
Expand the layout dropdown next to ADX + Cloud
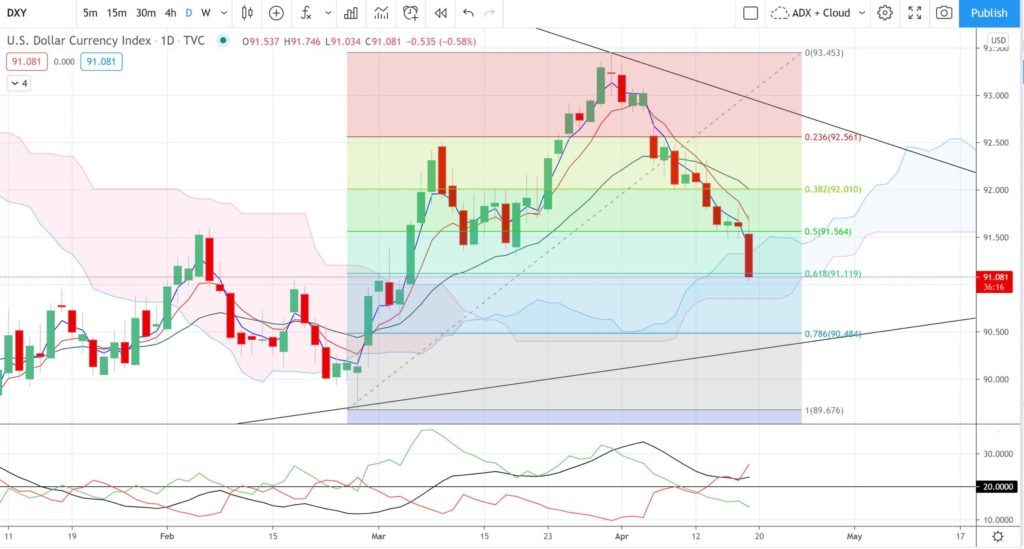click(x=861, y=13)
